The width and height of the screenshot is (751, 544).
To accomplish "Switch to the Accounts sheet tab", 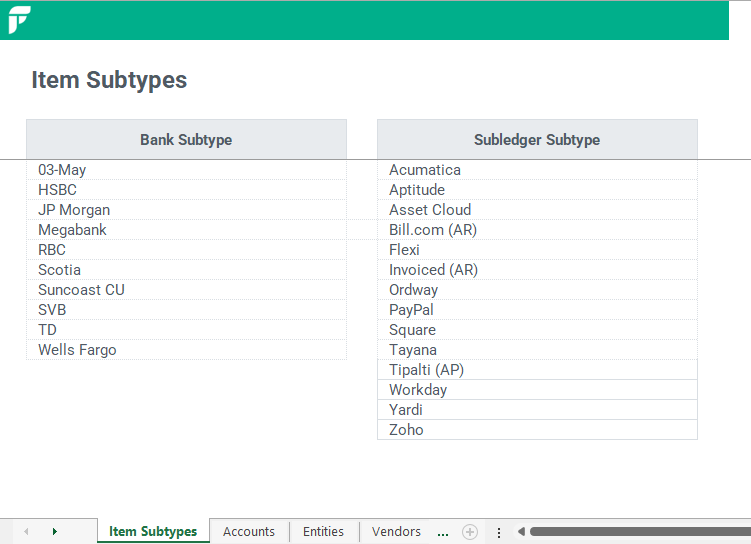I will 249,532.
